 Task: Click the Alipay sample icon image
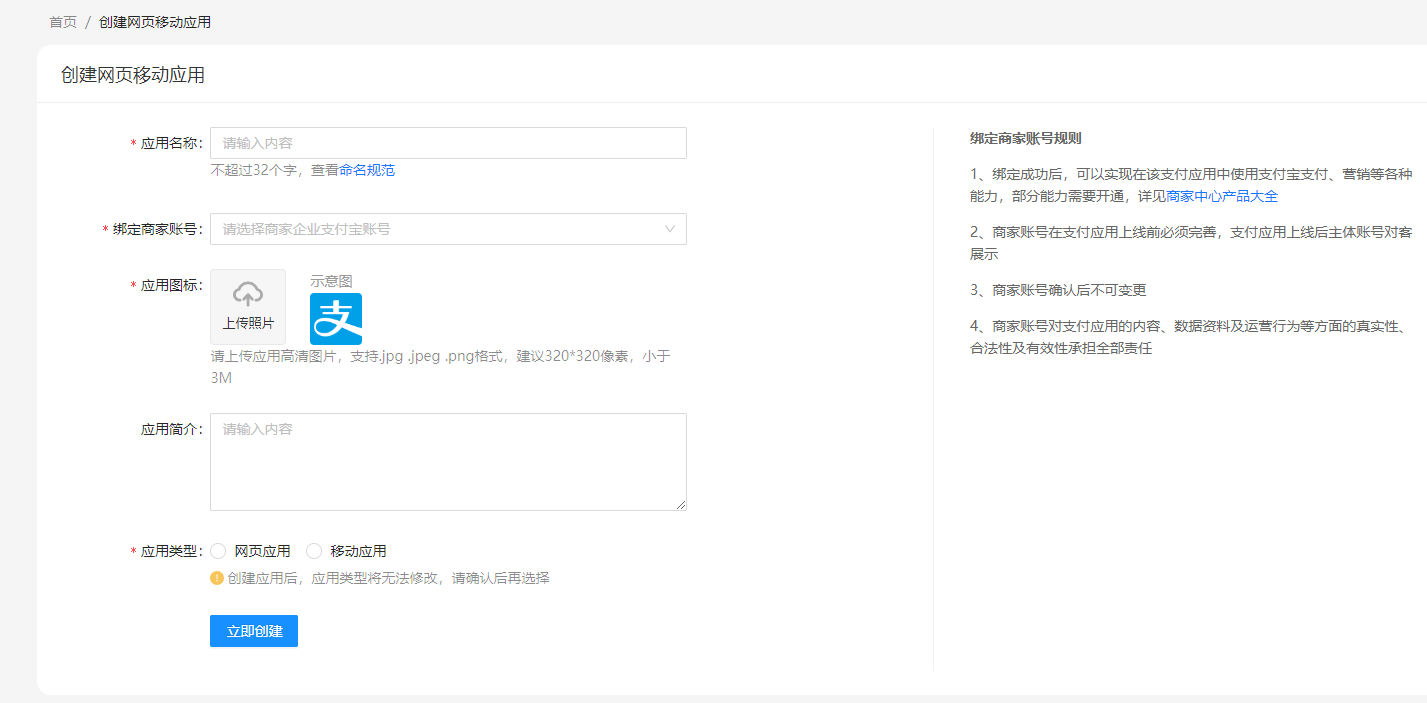click(336, 319)
